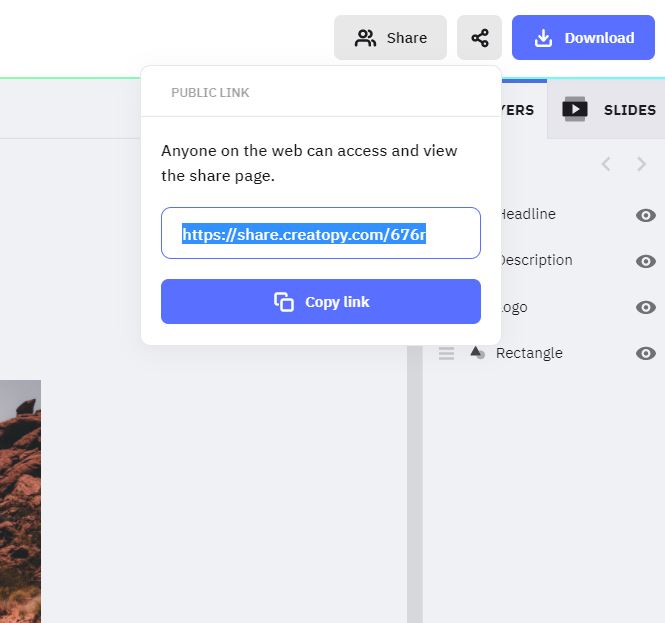Switch to the Slides tab

[609, 110]
